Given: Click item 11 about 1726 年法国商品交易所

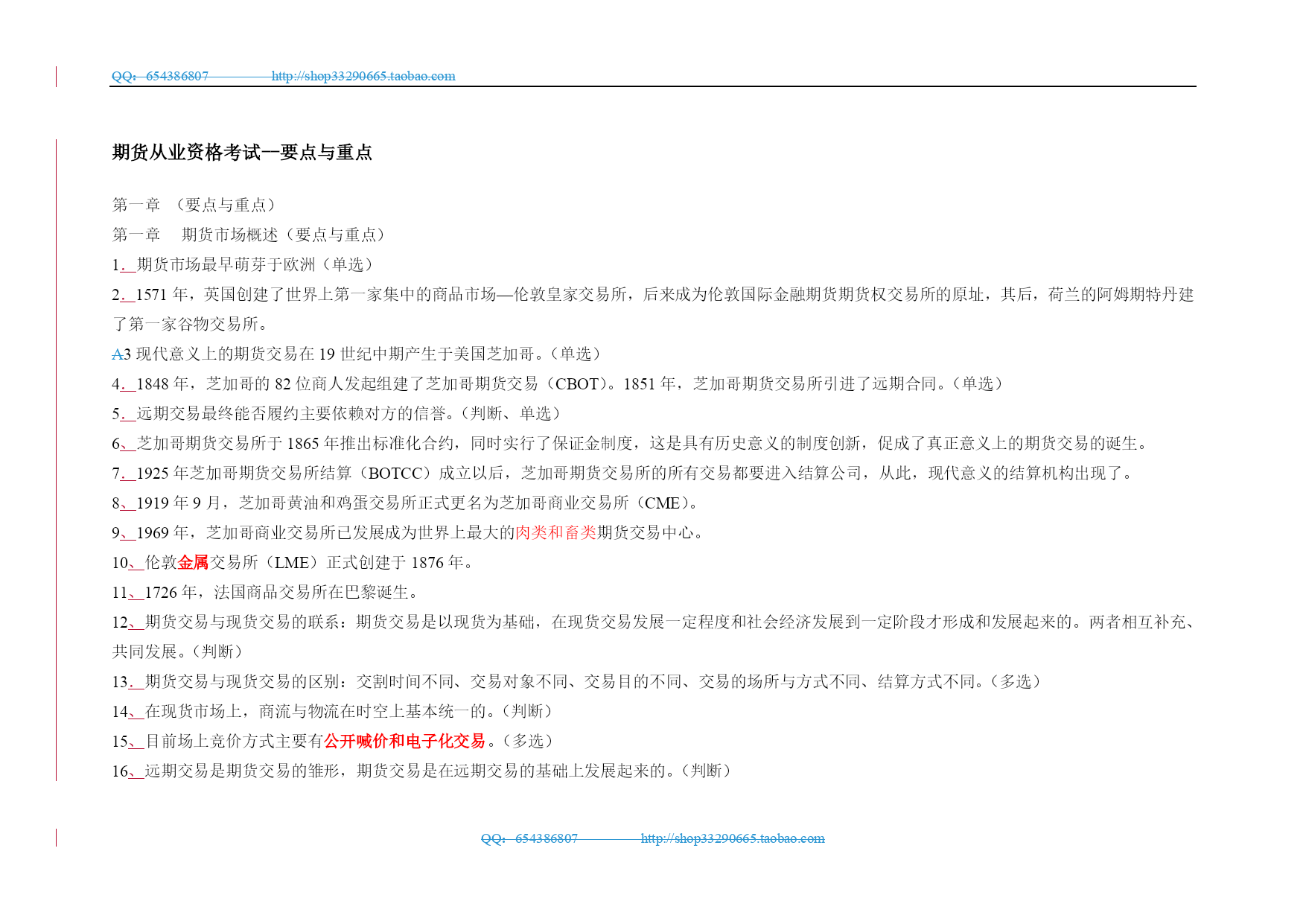Looking at the screenshot, I should tap(267, 592).
